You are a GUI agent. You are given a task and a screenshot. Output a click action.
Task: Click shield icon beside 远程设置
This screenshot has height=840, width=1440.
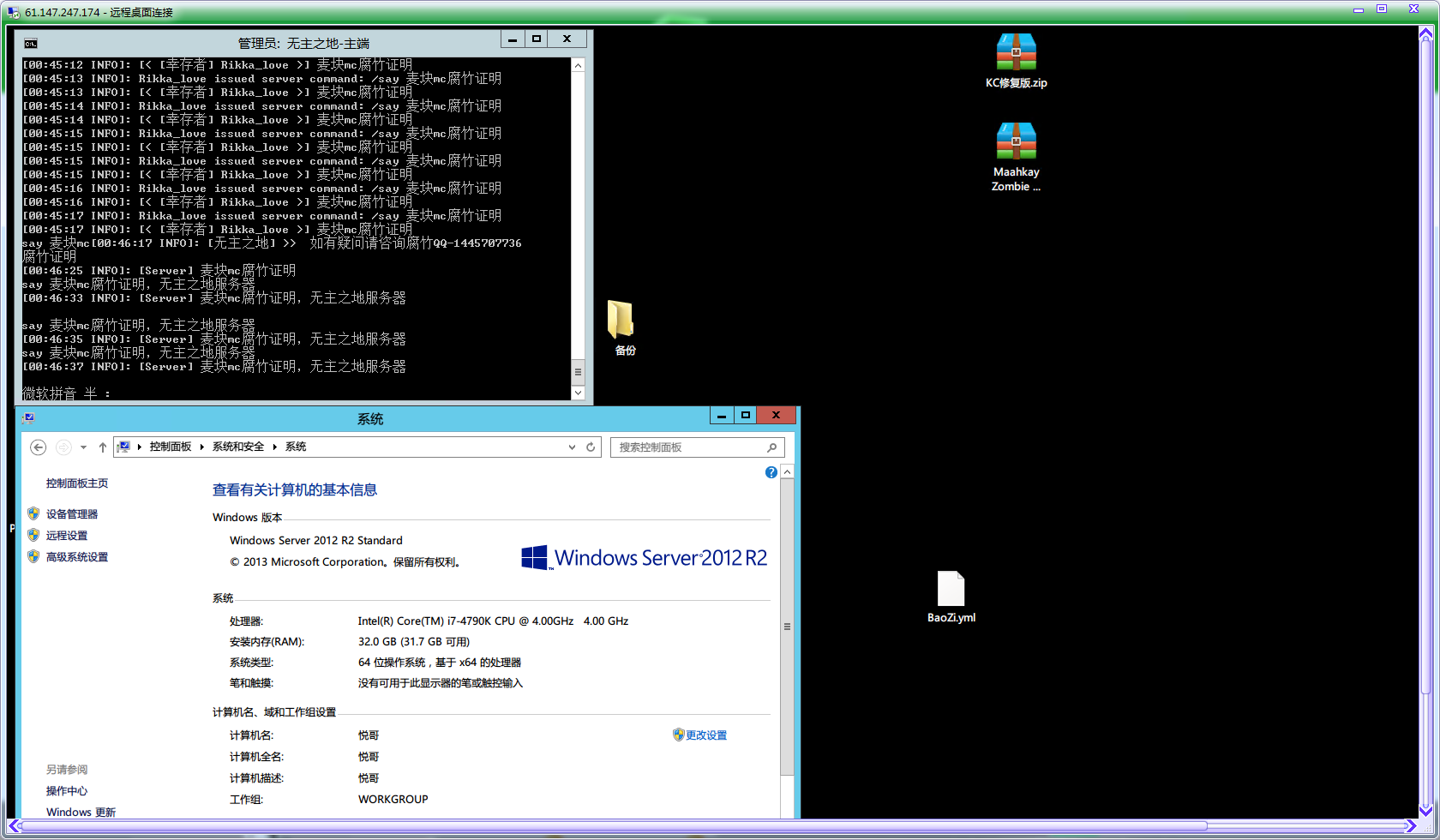coord(33,535)
